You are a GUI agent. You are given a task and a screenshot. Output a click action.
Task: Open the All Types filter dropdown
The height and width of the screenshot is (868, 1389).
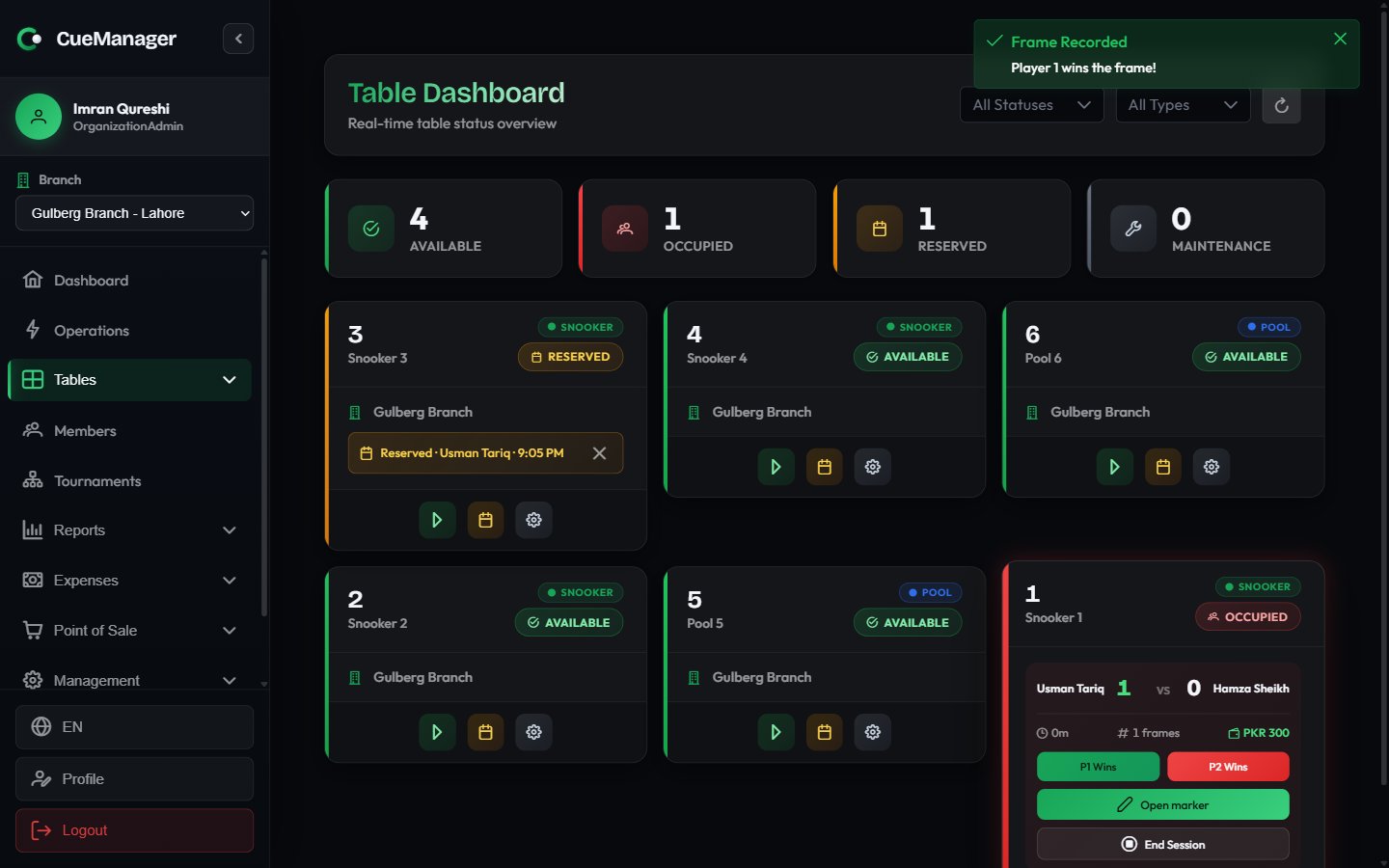click(1183, 105)
